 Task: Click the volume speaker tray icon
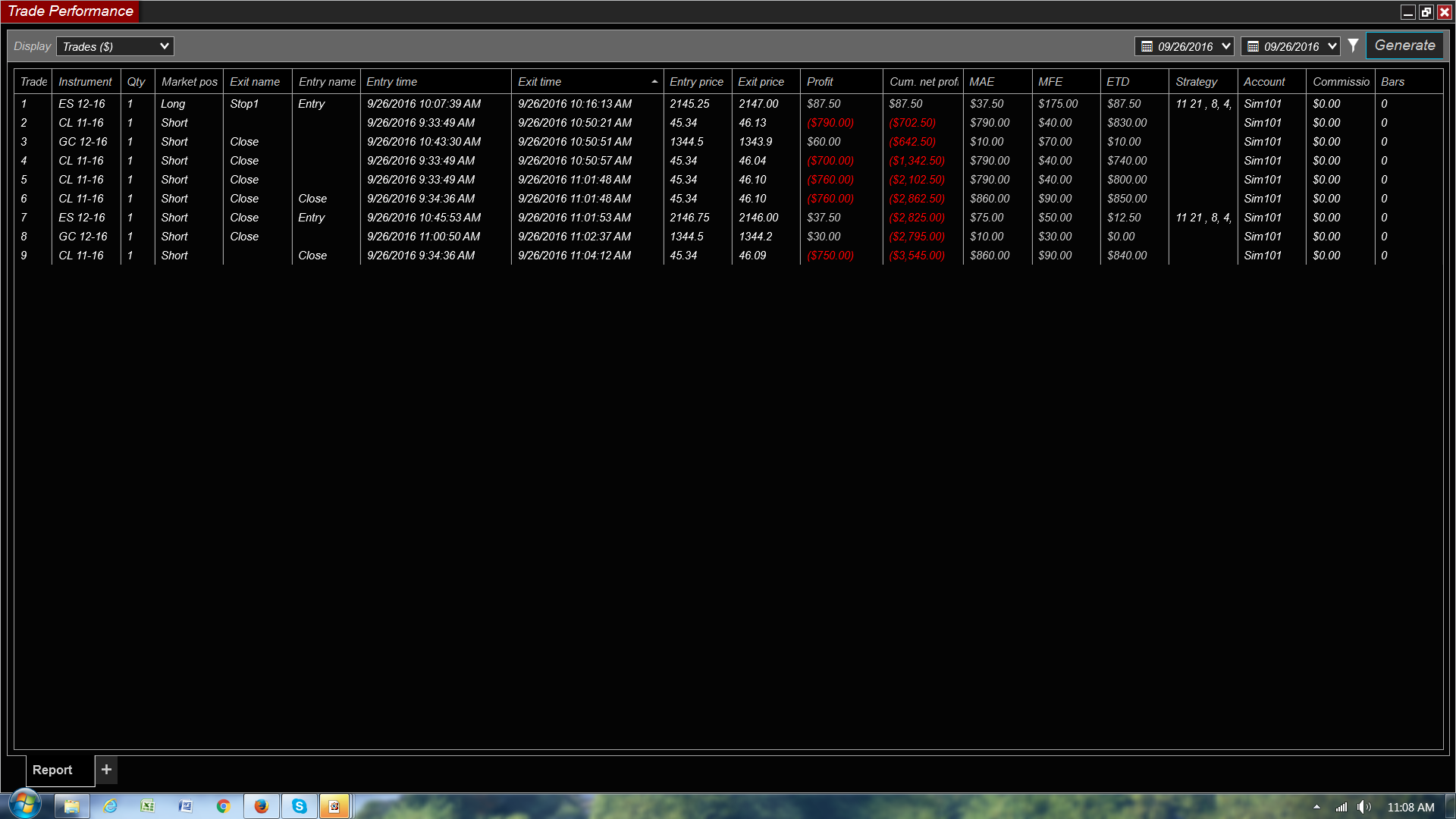pos(1363,807)
